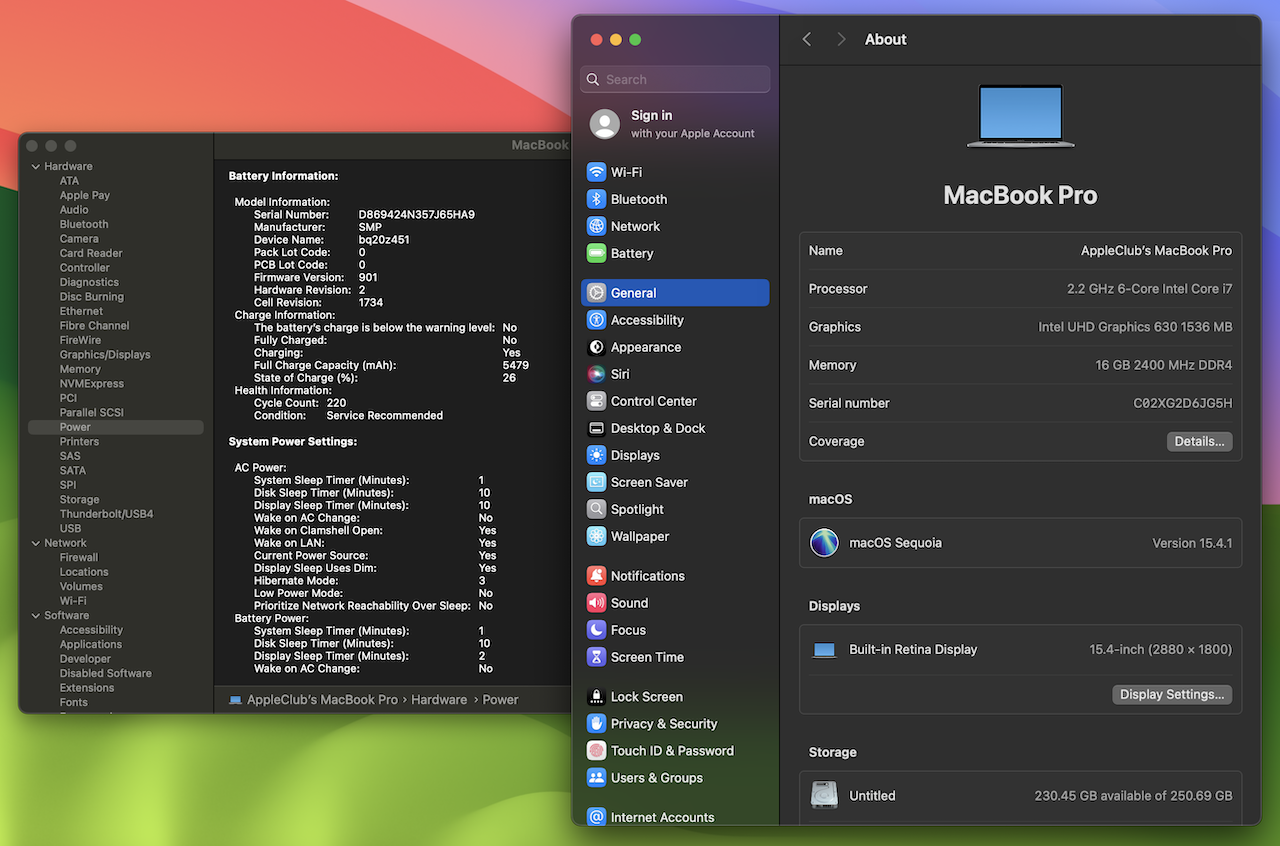1280x846 pixels.
Task: Open the Users & Groups icon
Action: [596, 778]
